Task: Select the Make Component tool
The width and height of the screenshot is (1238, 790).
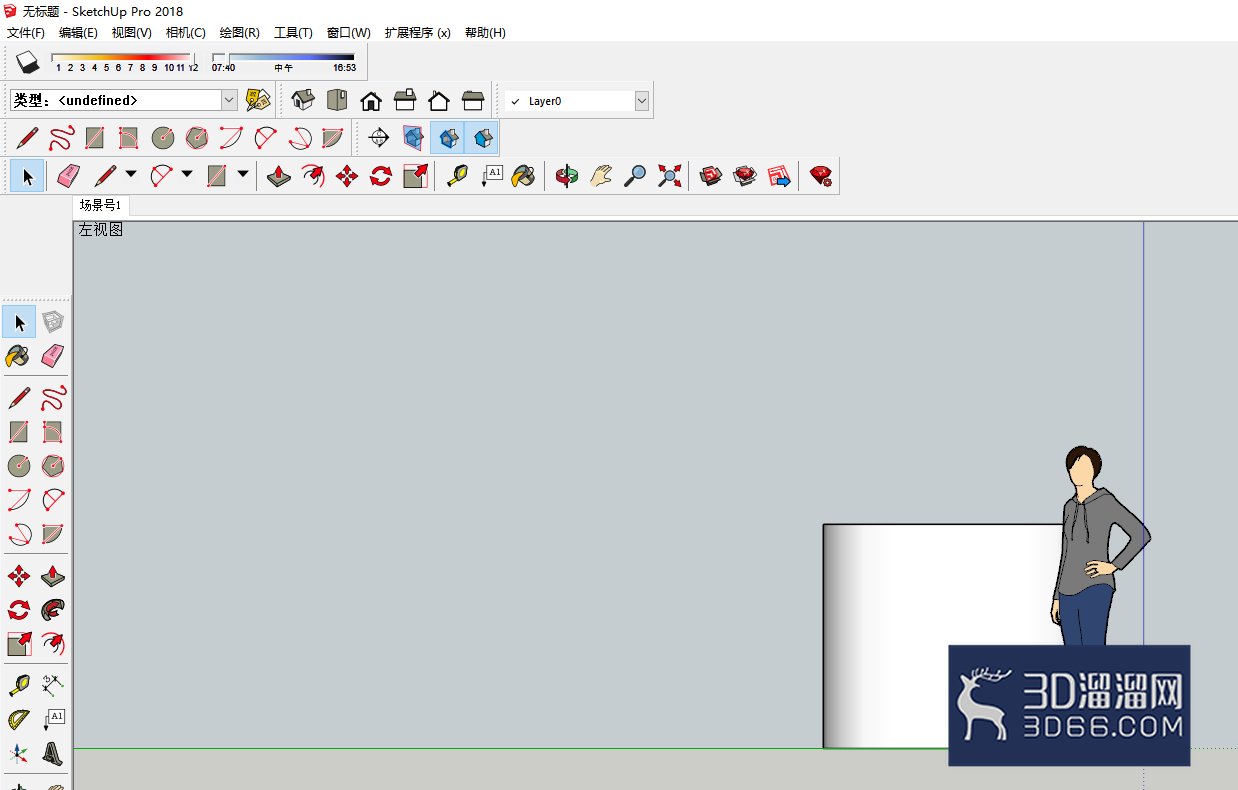Action: 53,322
